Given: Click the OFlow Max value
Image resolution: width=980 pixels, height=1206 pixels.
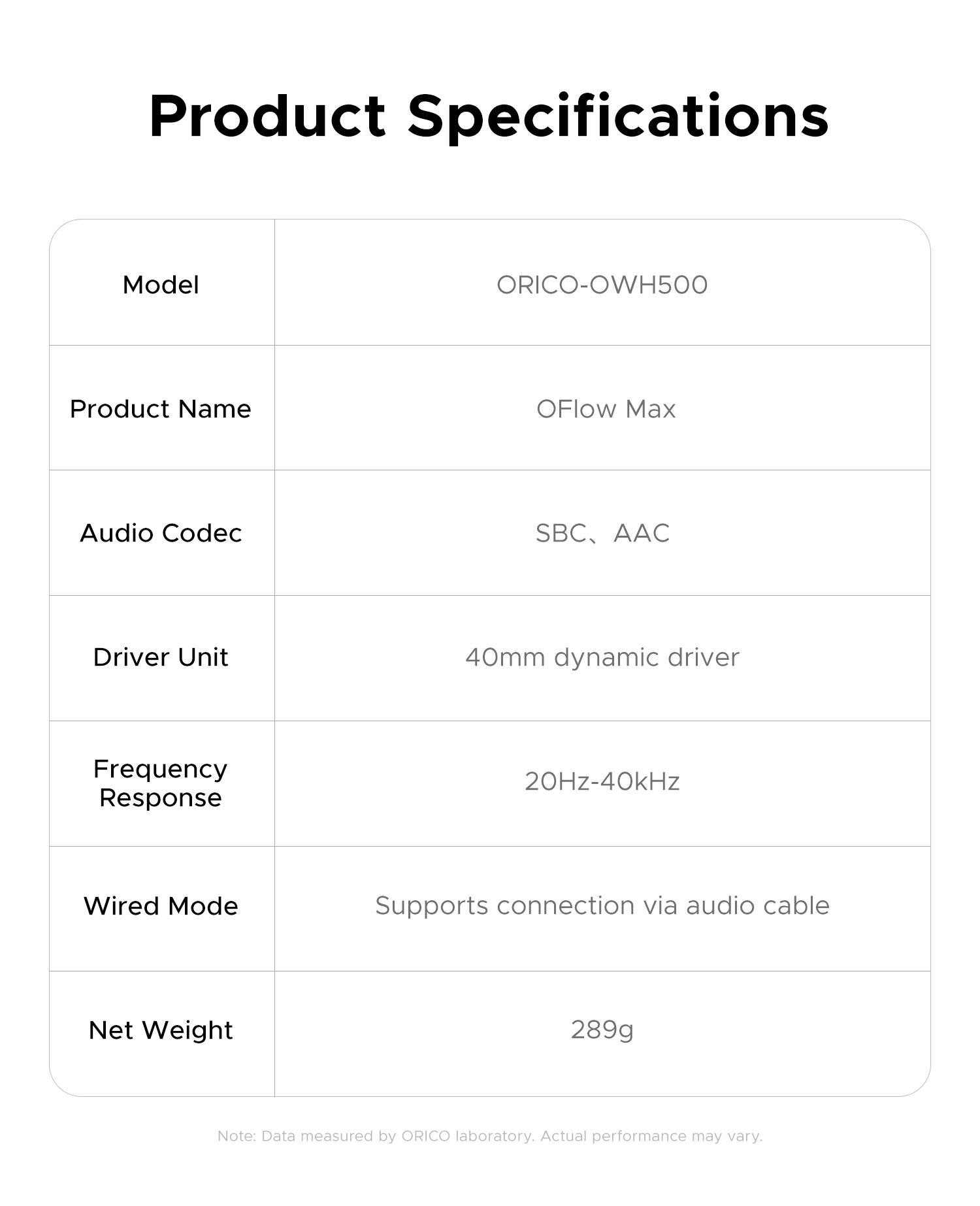Looking at the screenshot, I should 606,409.
